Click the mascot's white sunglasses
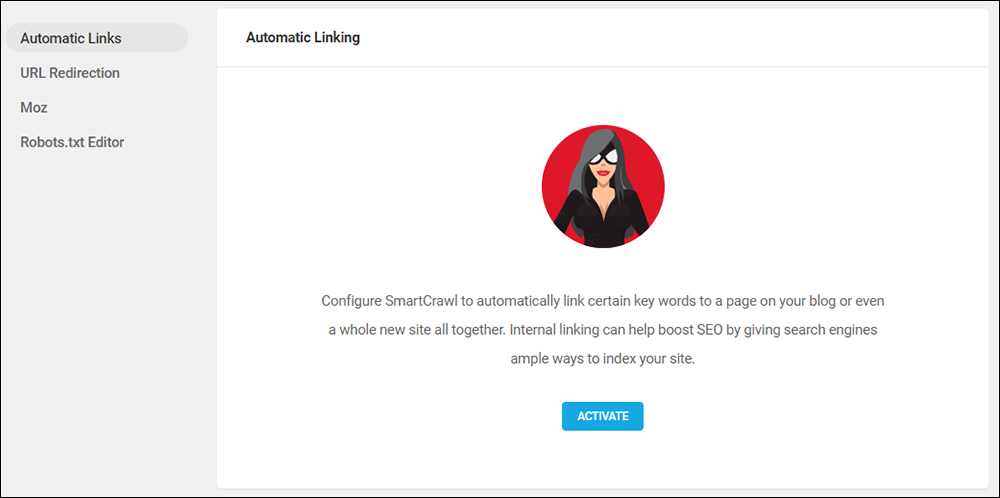This screenshot has width=1000, height=498. click(603, 156)
